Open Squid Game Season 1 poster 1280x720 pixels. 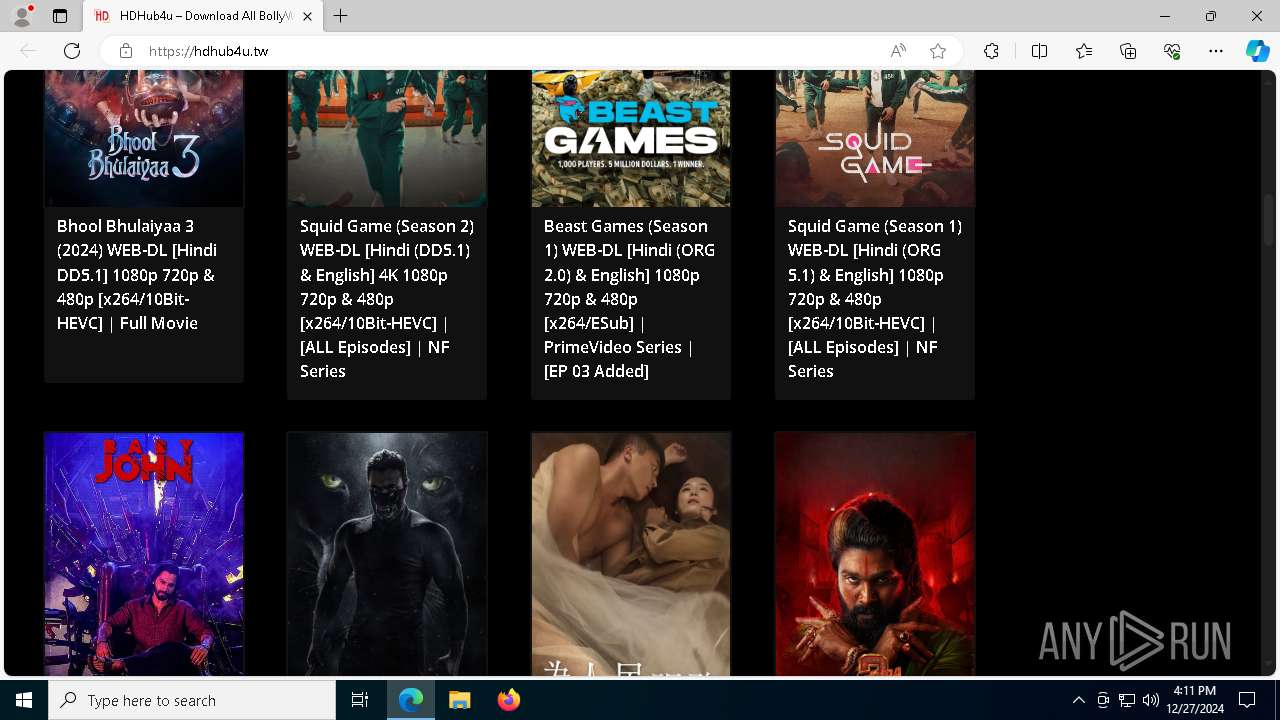[875, 138]
